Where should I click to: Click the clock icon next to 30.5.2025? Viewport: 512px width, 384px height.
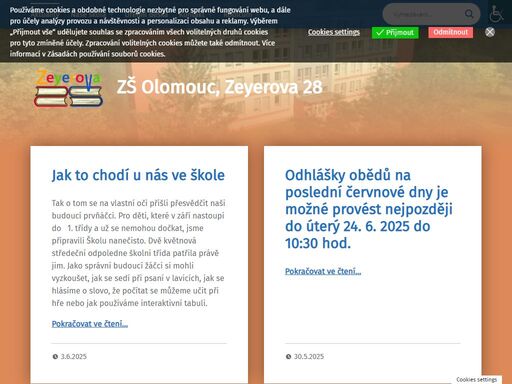[x=288, y=356]
